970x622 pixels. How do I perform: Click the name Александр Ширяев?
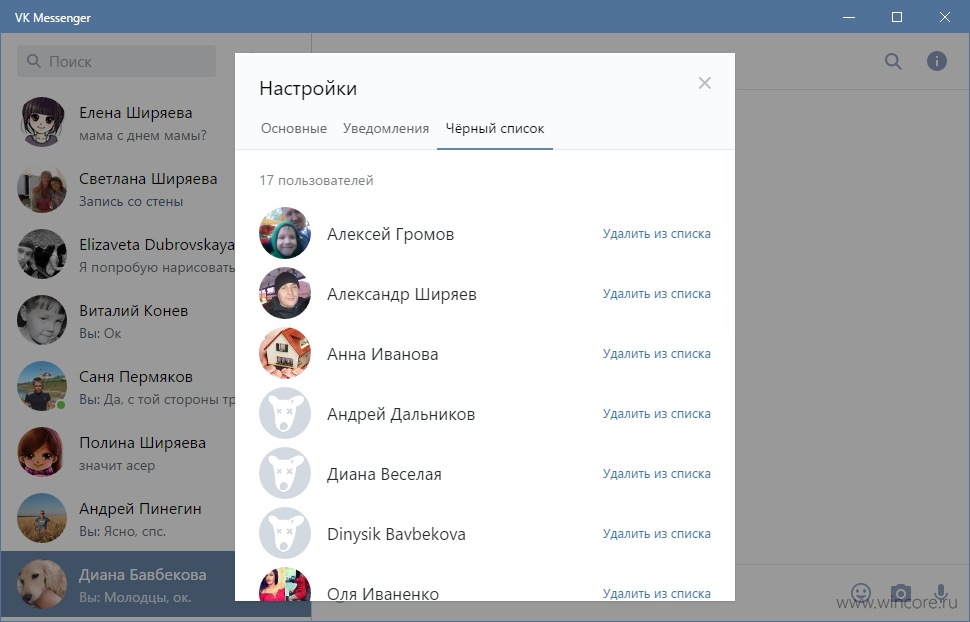point(401,295)
